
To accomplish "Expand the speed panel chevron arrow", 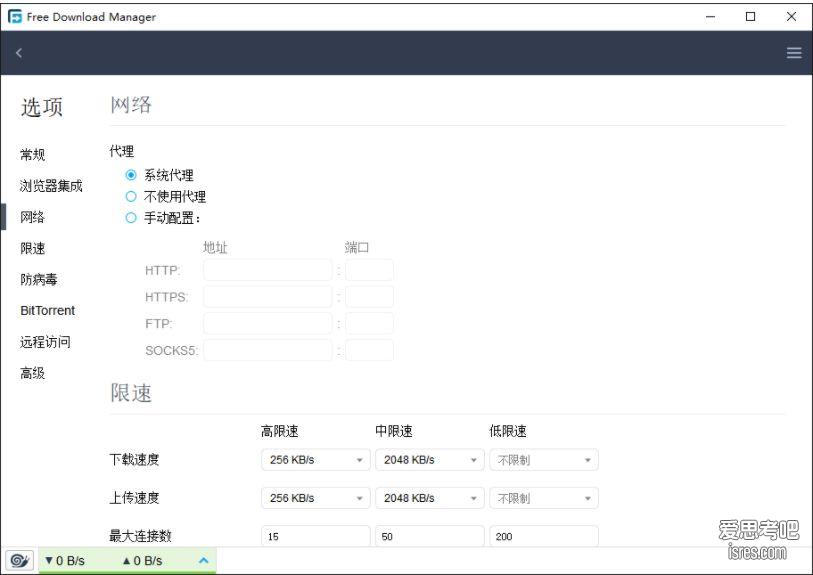I will coord(204,560).
